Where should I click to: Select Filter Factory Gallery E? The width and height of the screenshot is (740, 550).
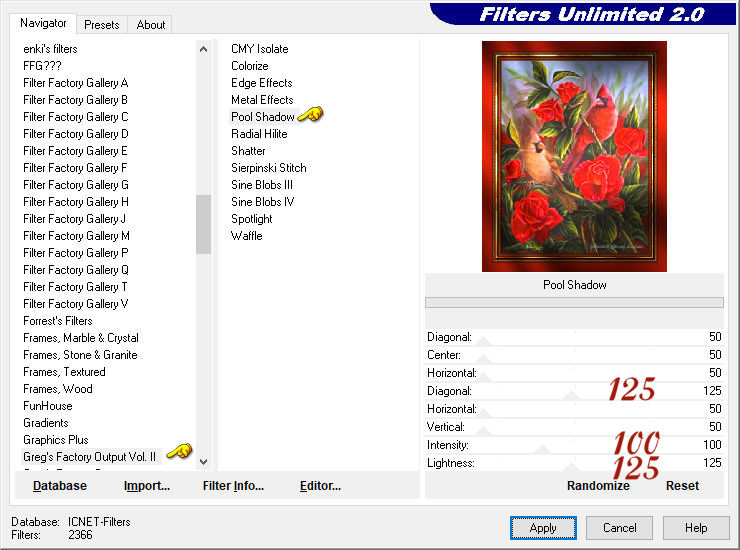(76, 151)
